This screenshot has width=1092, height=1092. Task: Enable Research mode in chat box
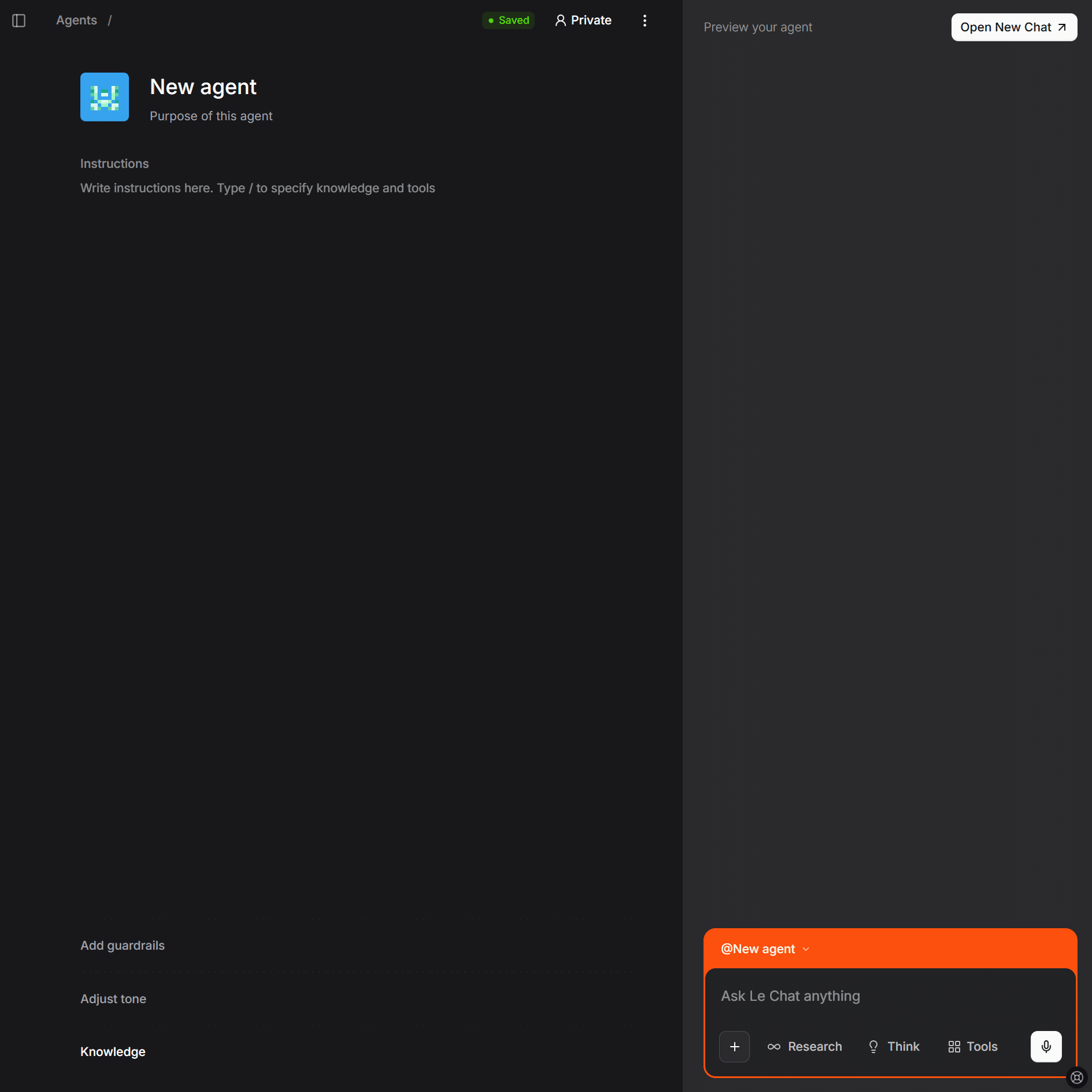[804, 1046]
